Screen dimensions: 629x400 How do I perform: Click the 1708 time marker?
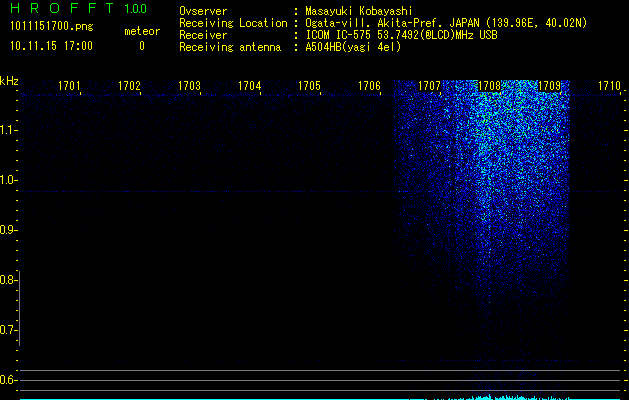489,86
